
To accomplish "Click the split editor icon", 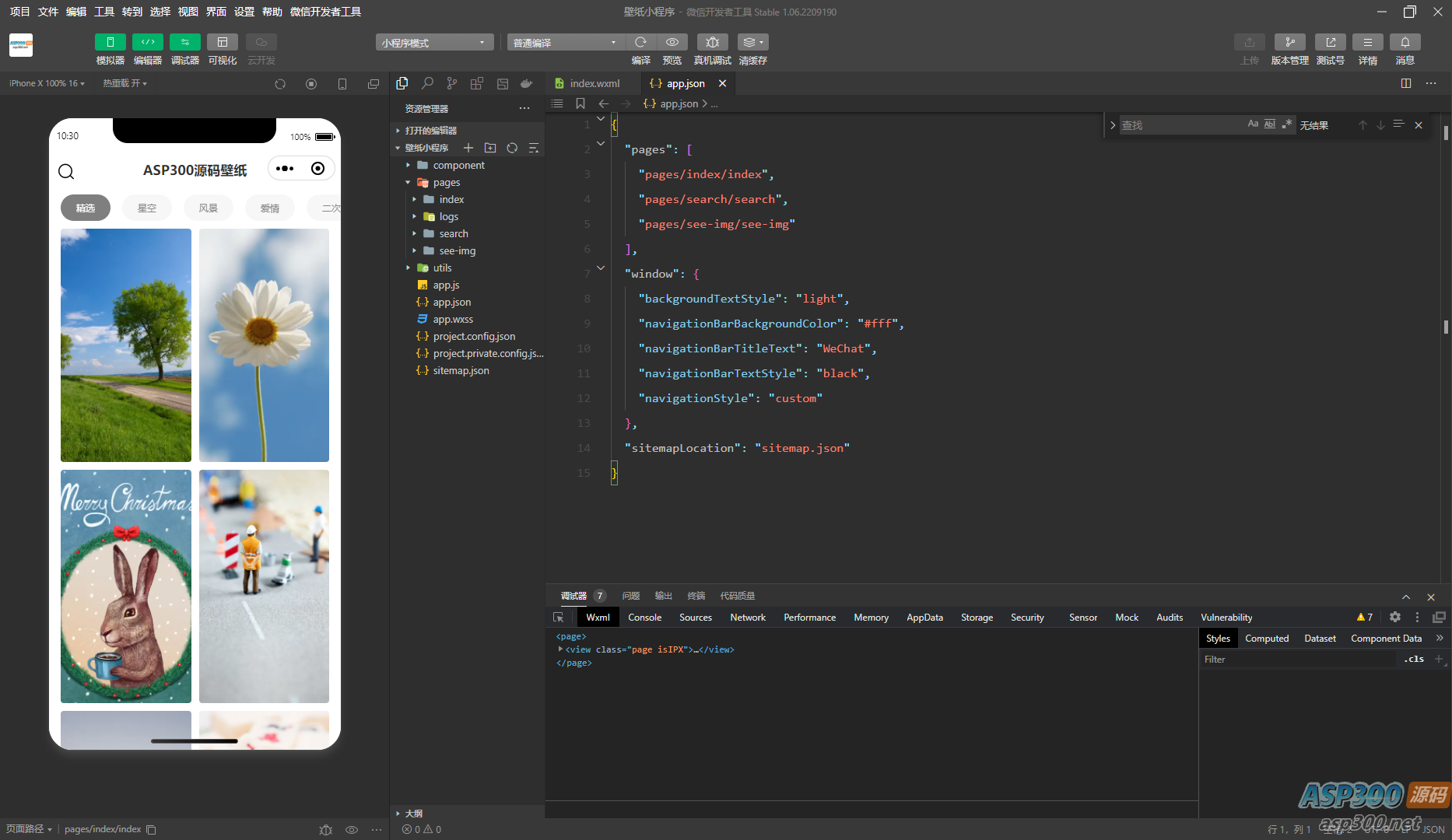I will pyautogui.click(x=1405, y=83).
